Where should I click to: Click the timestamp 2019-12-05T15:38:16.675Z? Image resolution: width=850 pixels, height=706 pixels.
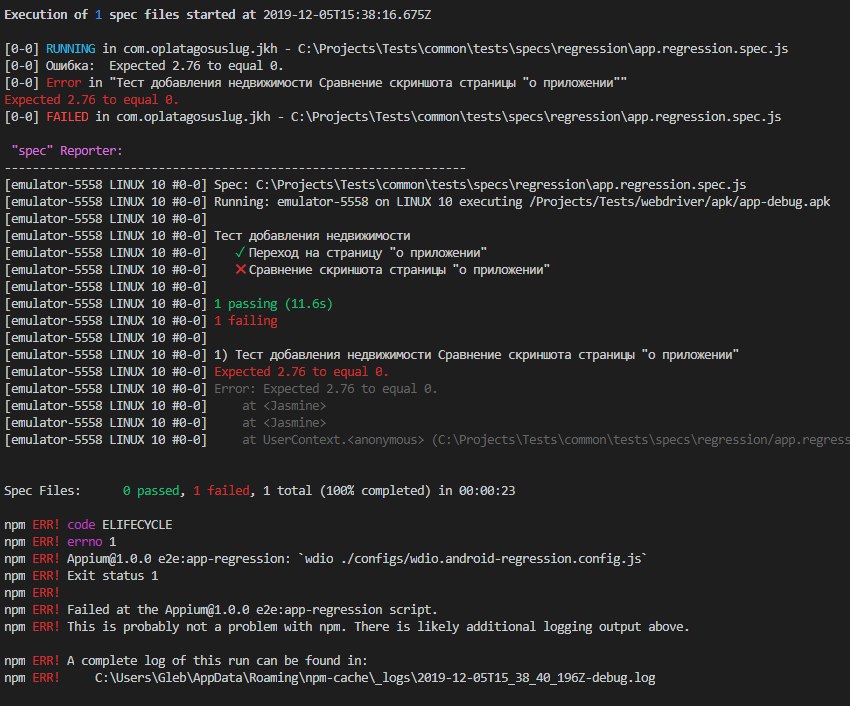pyautogui.click(x=347, y=15)
